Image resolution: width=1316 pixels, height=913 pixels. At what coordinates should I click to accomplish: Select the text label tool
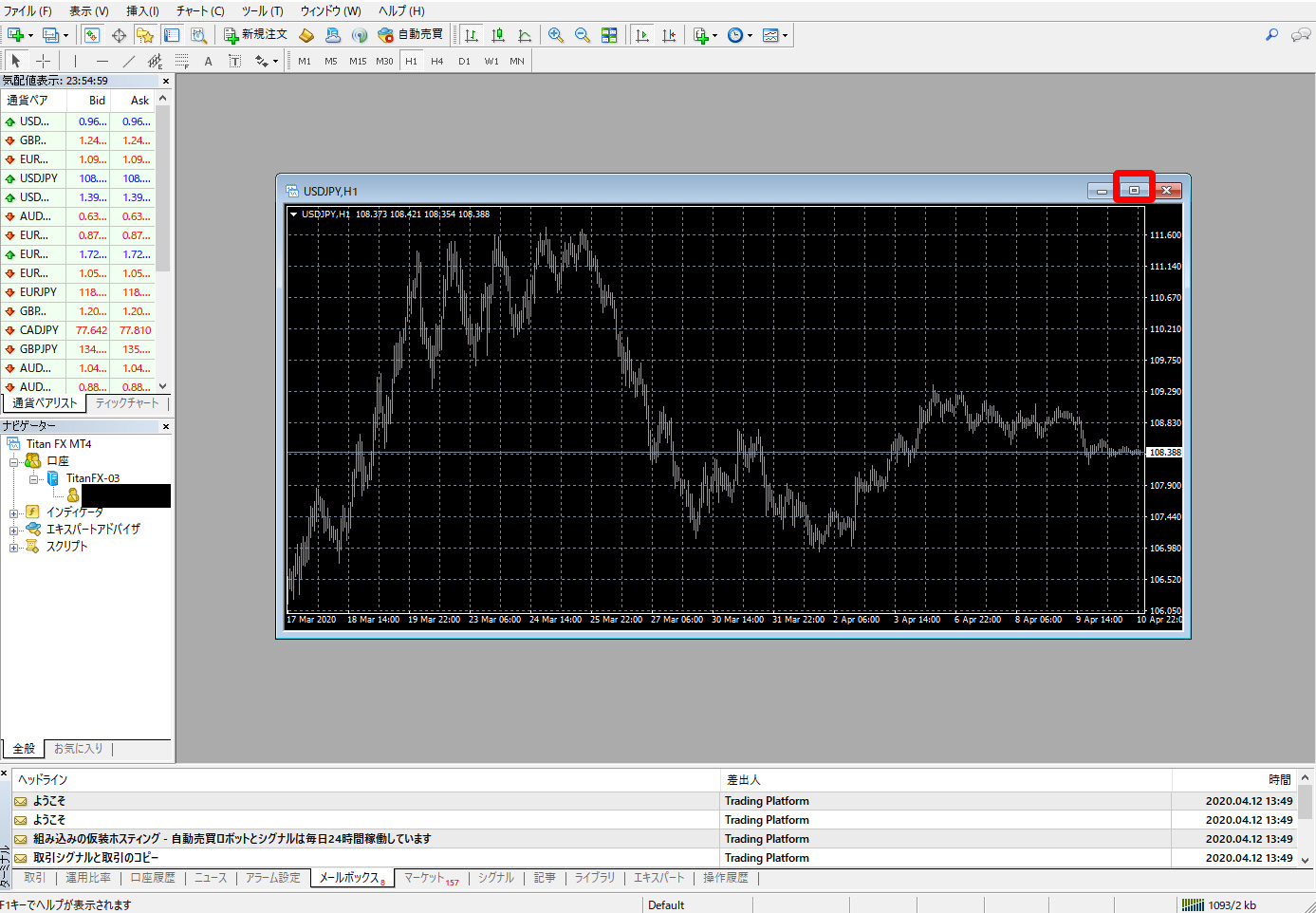[234, 61]
